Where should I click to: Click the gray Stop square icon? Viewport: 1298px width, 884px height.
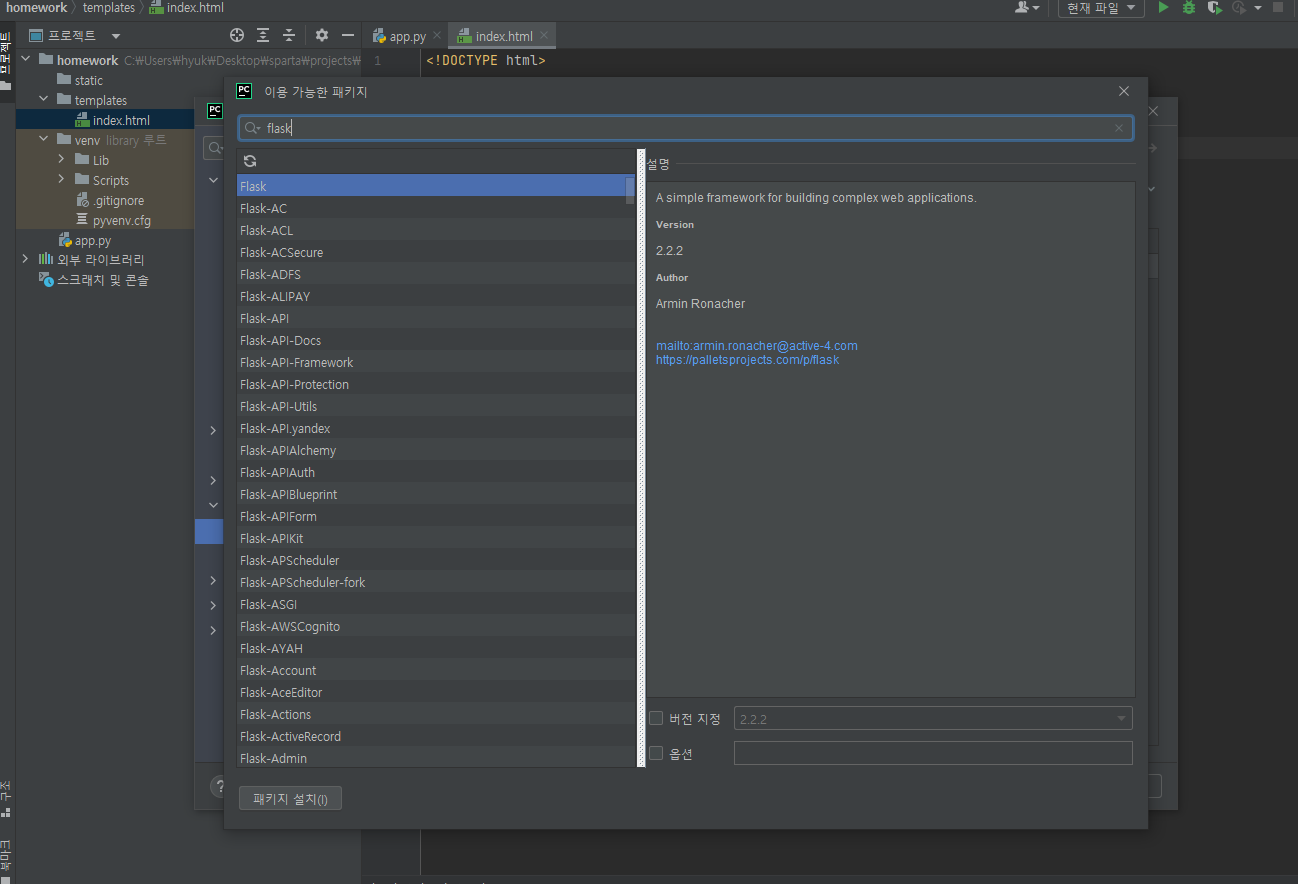click(x=1278, y=7)
